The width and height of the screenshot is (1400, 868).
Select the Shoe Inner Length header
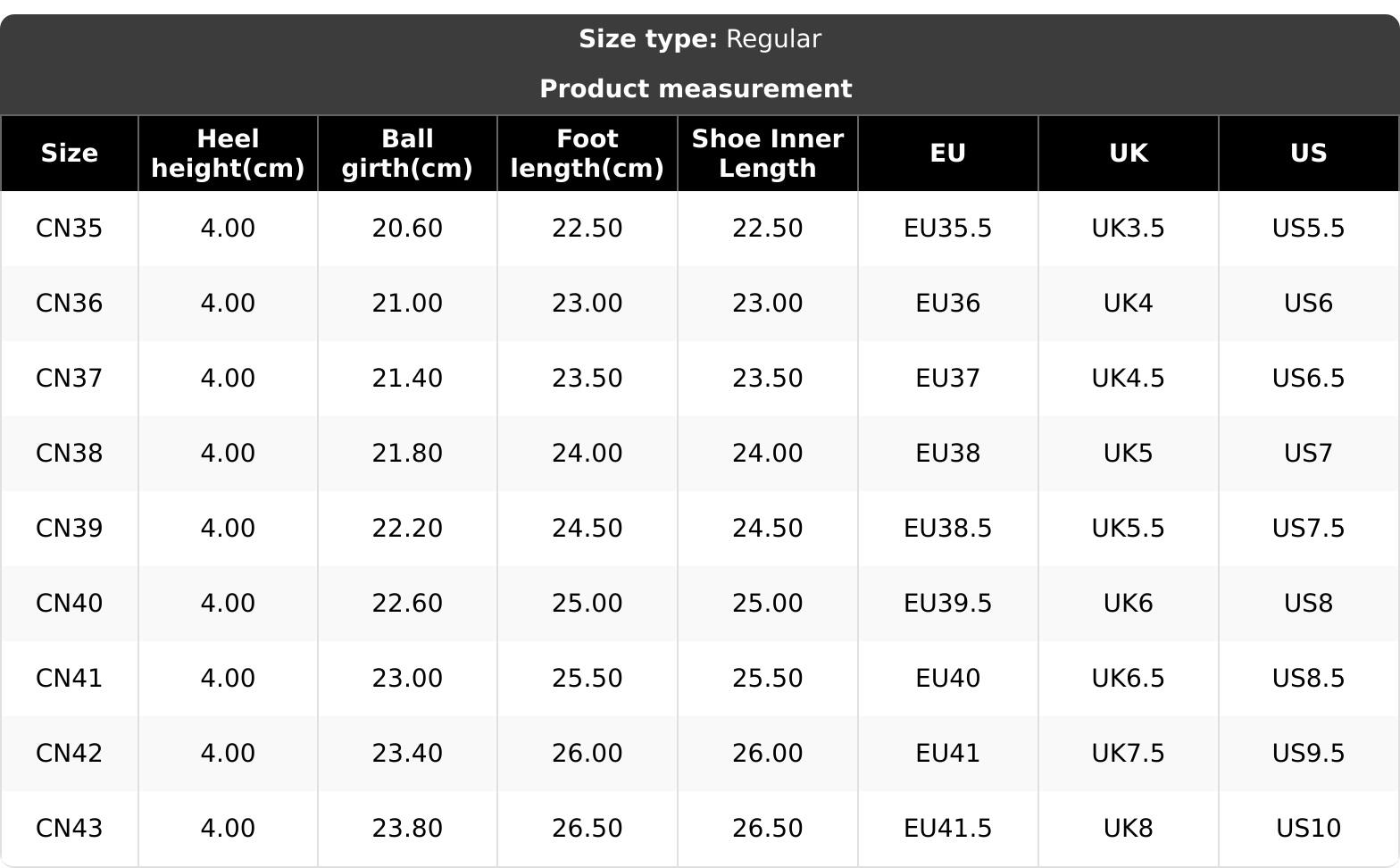pyautogui.click(x=767, y=154)
